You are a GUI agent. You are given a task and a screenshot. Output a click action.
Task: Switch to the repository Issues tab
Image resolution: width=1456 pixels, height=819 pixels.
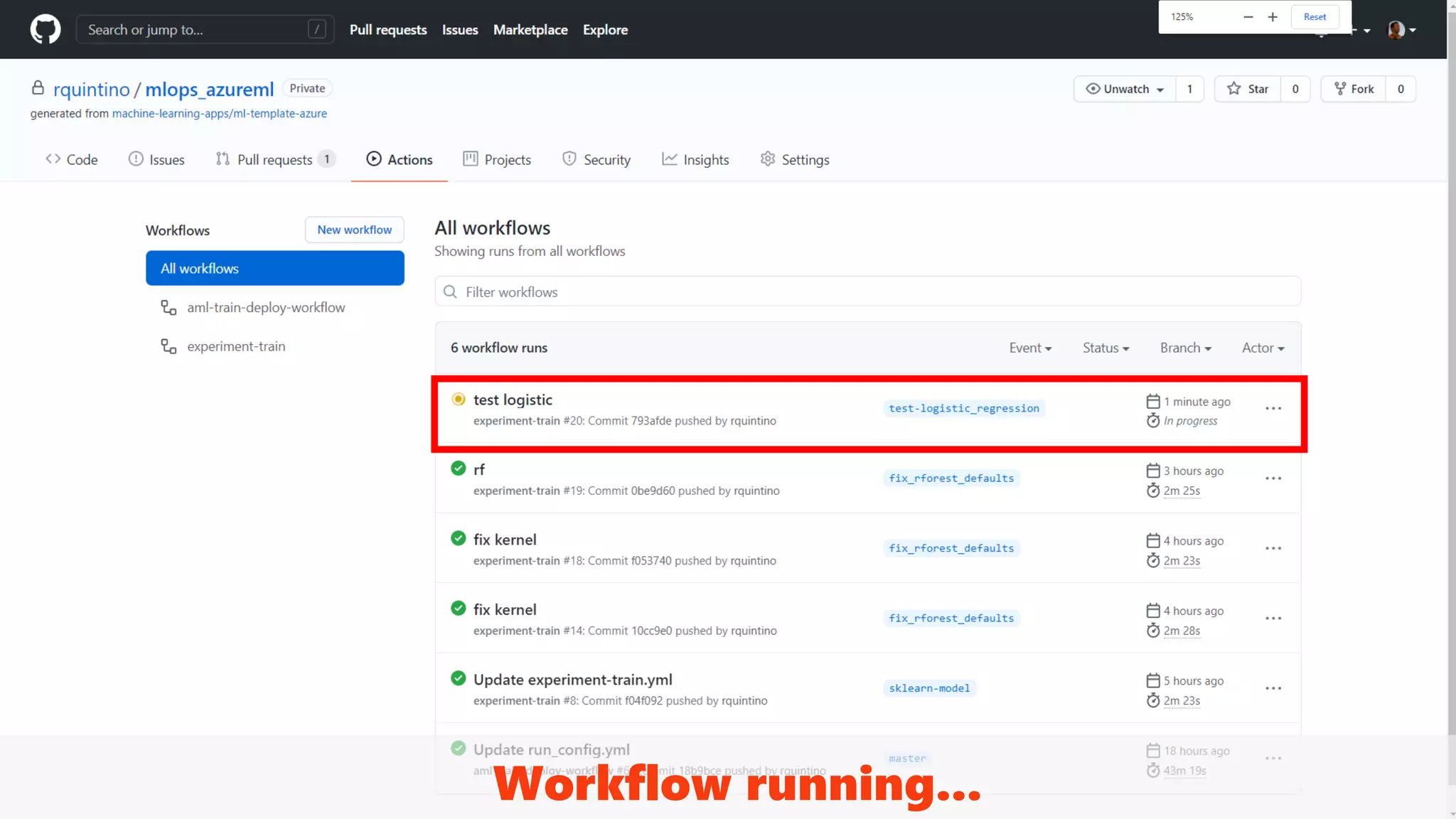tap(156, 160)
